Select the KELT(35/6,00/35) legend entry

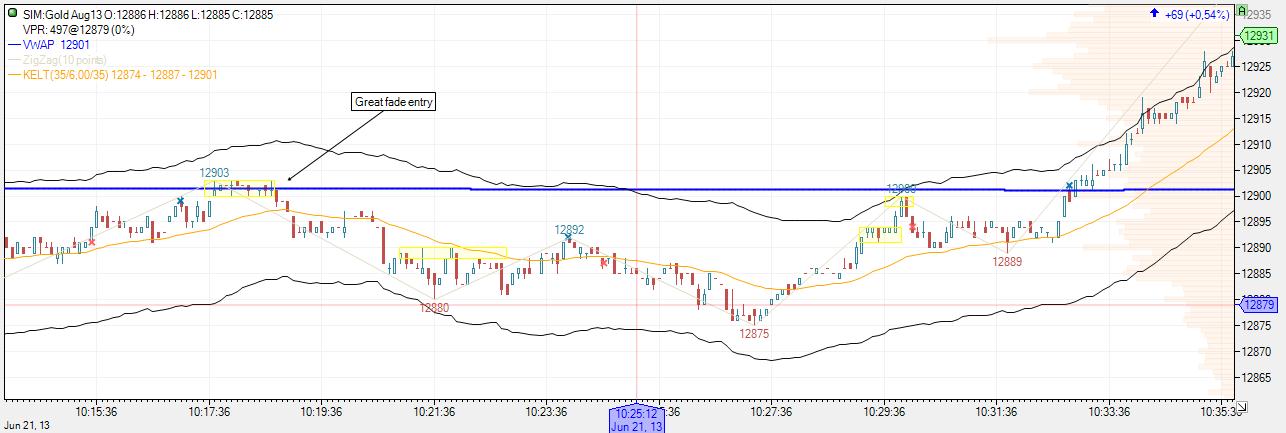pos(112,75)
